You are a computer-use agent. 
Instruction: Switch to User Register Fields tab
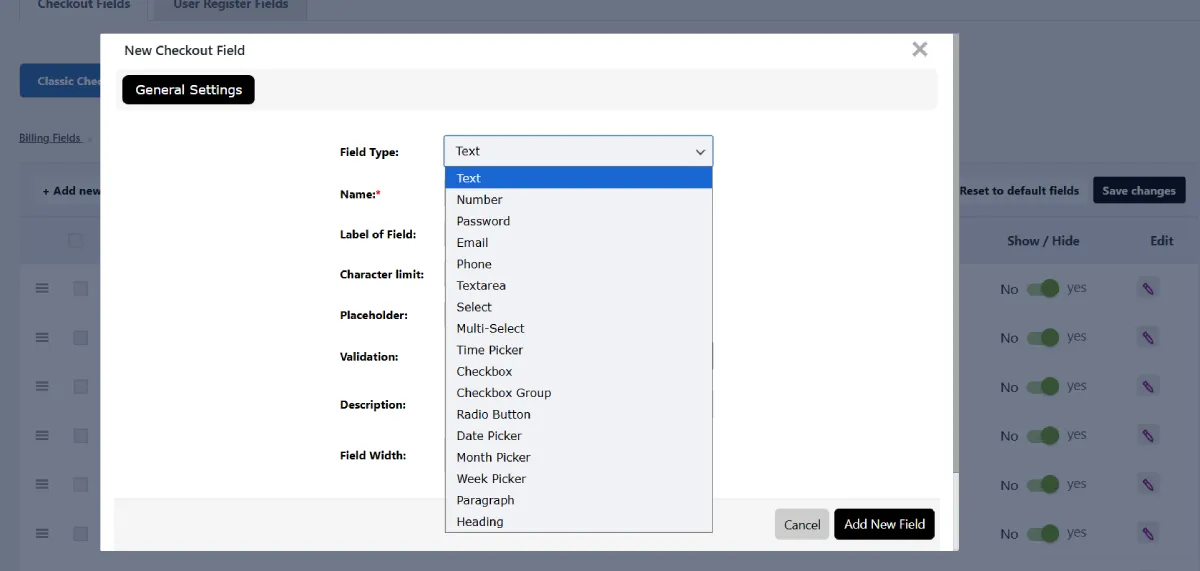point(230,5)
